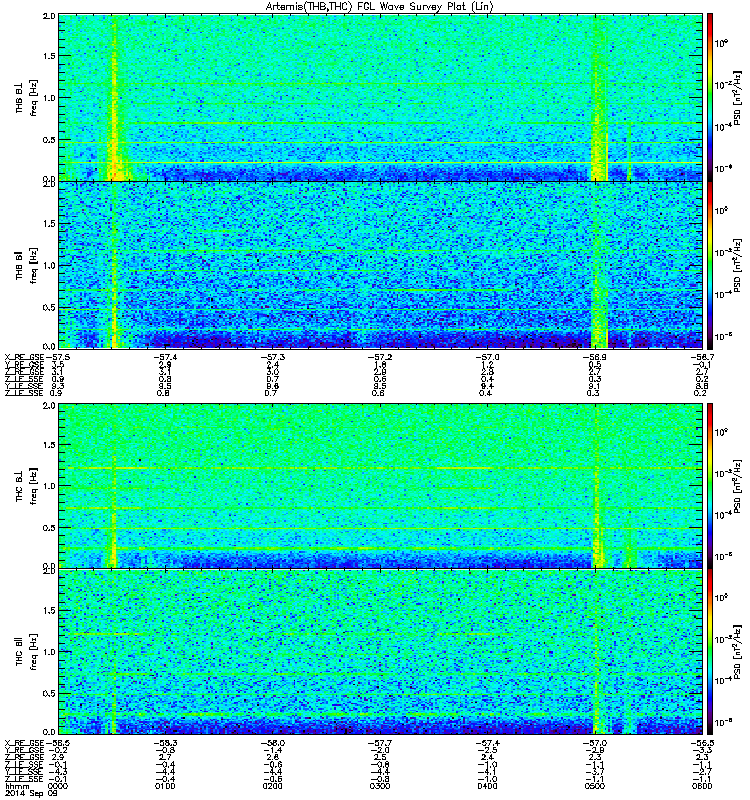Click the -57.7 position value under the THC panels

click(380, 743)
